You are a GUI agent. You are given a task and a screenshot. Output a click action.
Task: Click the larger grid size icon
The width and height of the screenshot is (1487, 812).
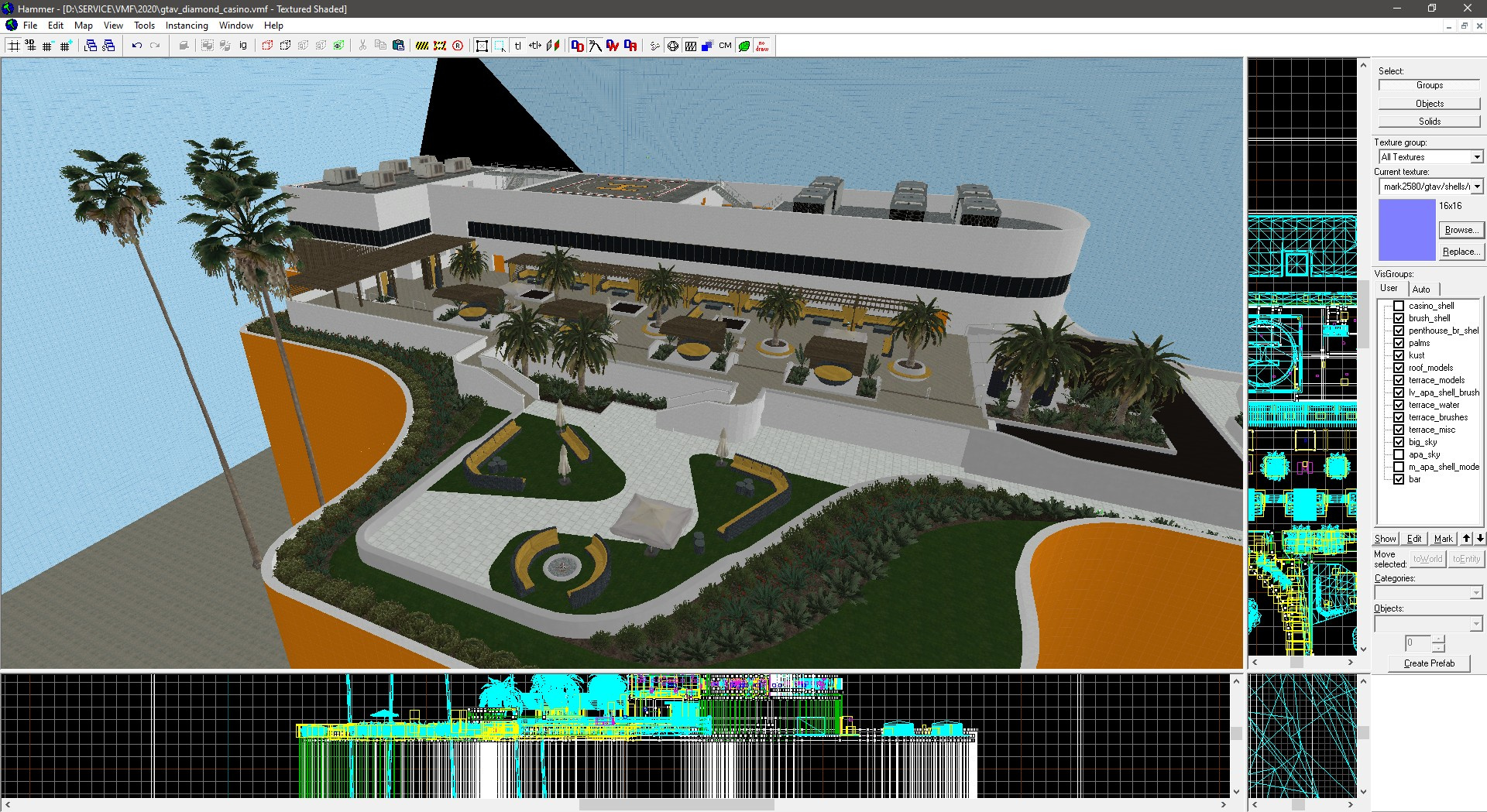coord(65,46)
